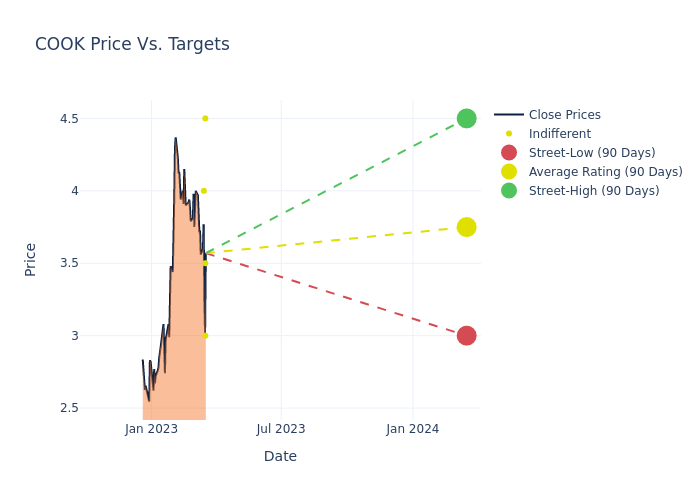Select the Jan 2024 x-axis tick label
This screenshot has height=500, width=700.
(412, 429)
